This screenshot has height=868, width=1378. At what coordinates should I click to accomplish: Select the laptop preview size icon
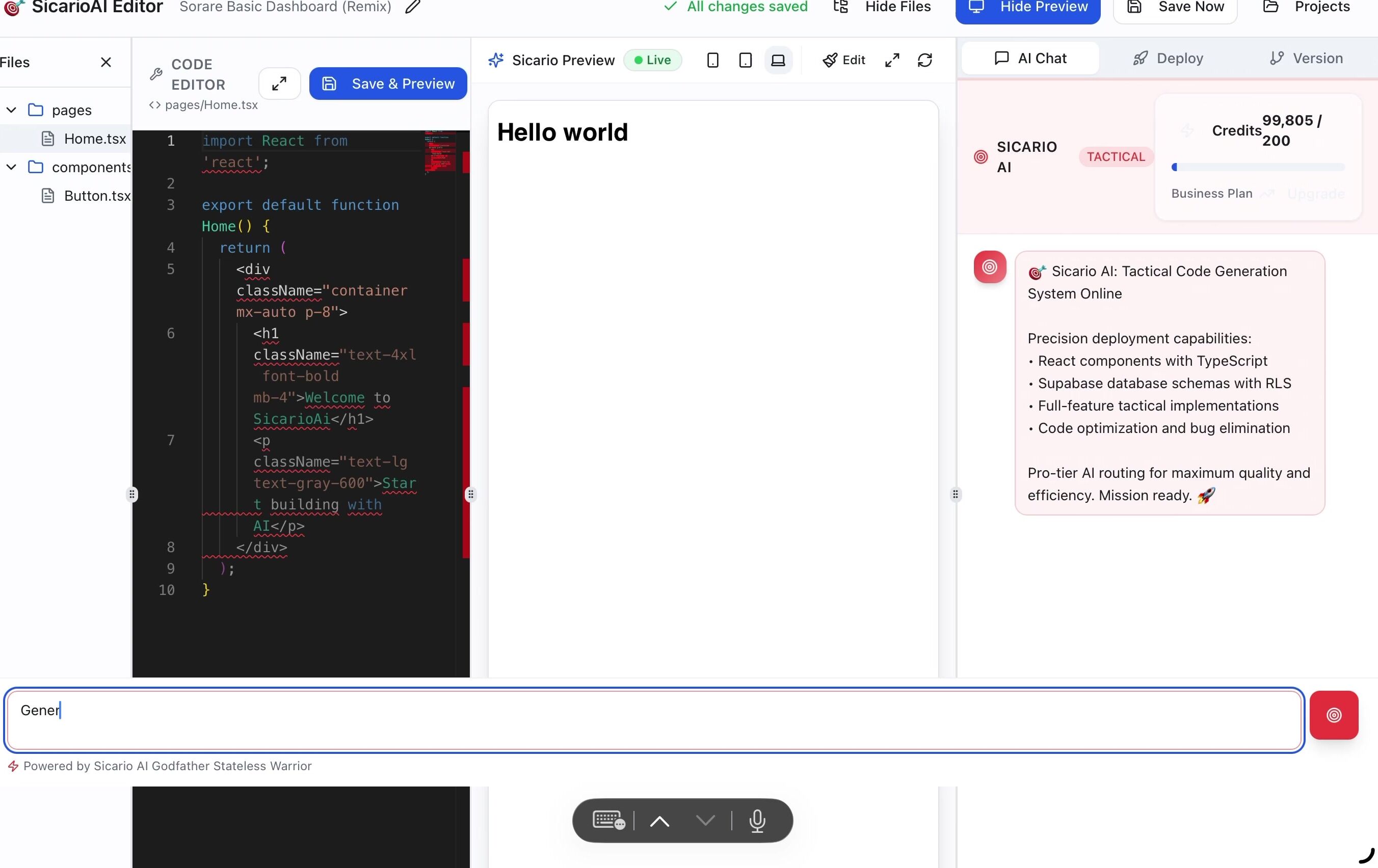point(778,60)
